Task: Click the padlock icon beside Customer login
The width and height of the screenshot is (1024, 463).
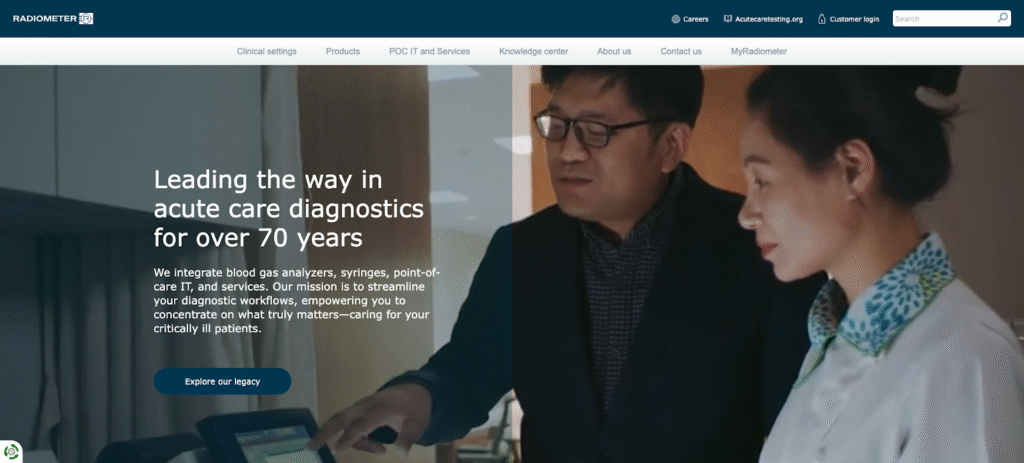Action: (x=822, y=19)
